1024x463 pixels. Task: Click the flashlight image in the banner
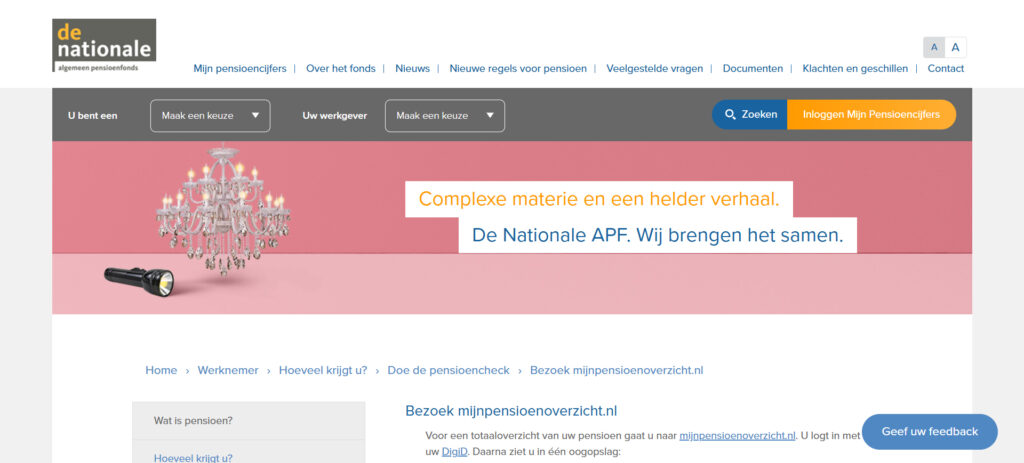(139, 281)
